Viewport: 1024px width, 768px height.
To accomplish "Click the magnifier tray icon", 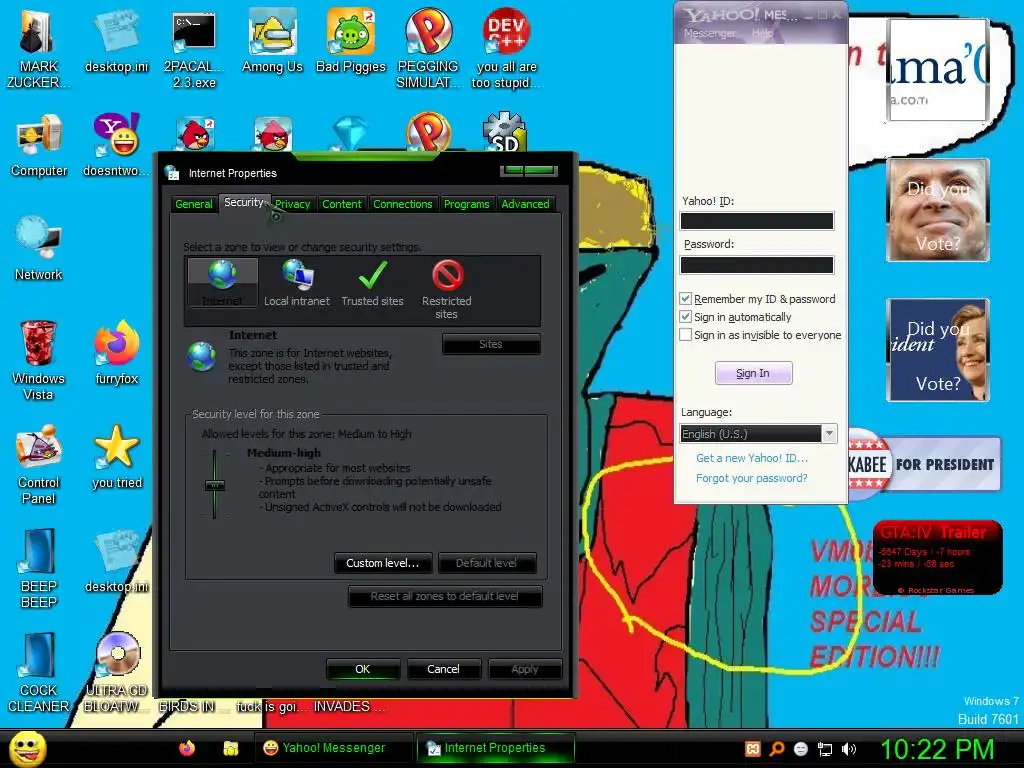I will coord(777,749).
